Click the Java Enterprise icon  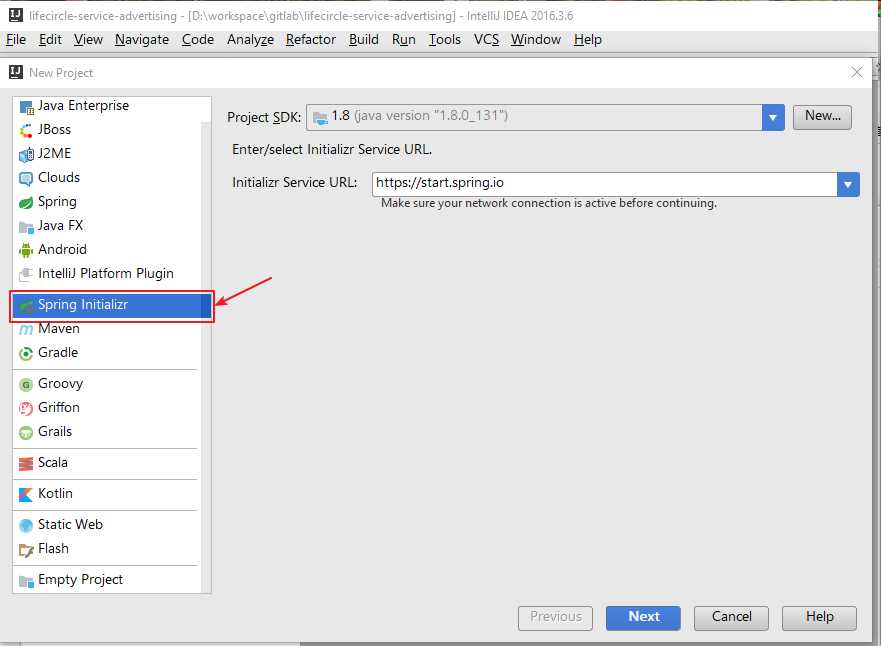point(26,107)
